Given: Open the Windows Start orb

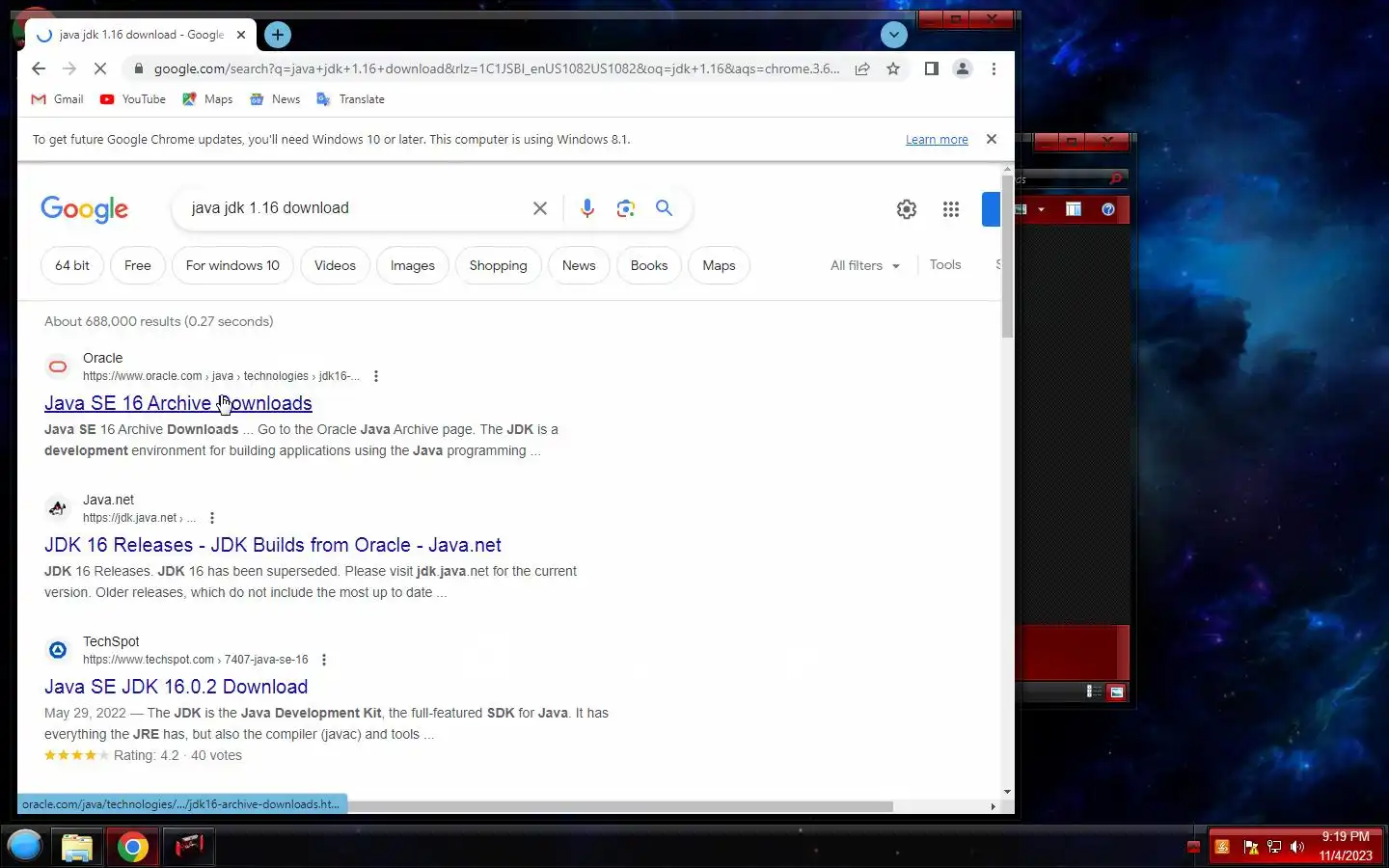Looking at the screenshot, I should coord(25,846).
